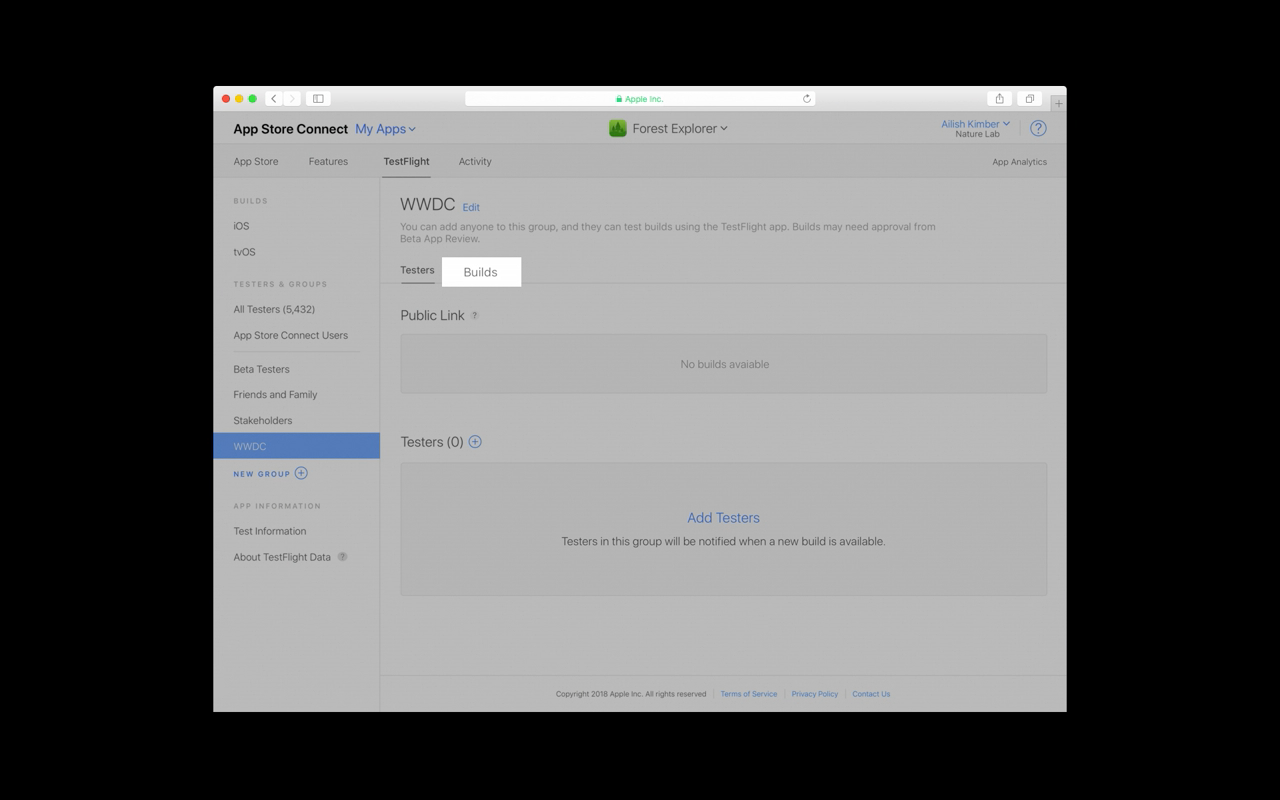This screenshot has height=800, width=1280.
Task: Select the Beta Testers group
Action: coord(261,369)
